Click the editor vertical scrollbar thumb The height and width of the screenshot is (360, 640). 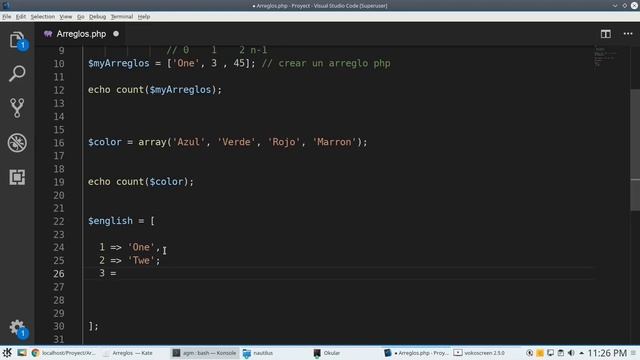[x=635, y=149]
